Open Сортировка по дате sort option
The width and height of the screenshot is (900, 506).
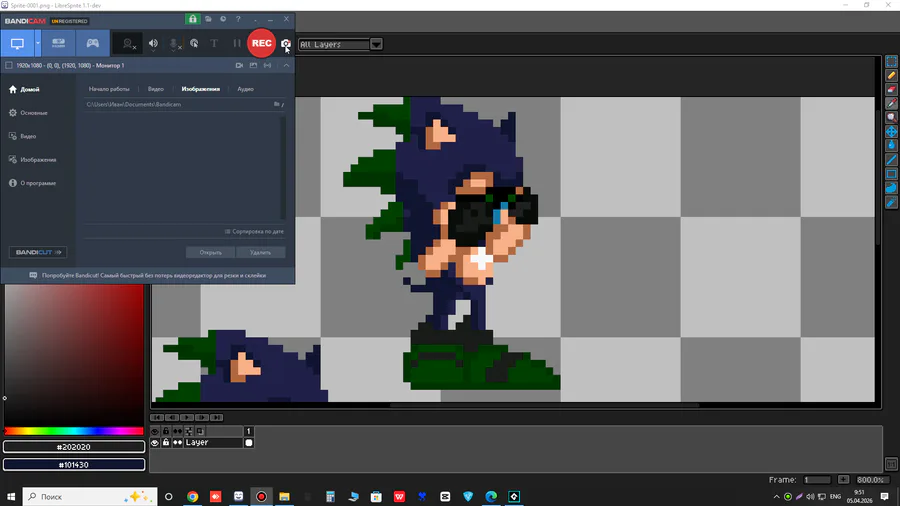point(254,232)
